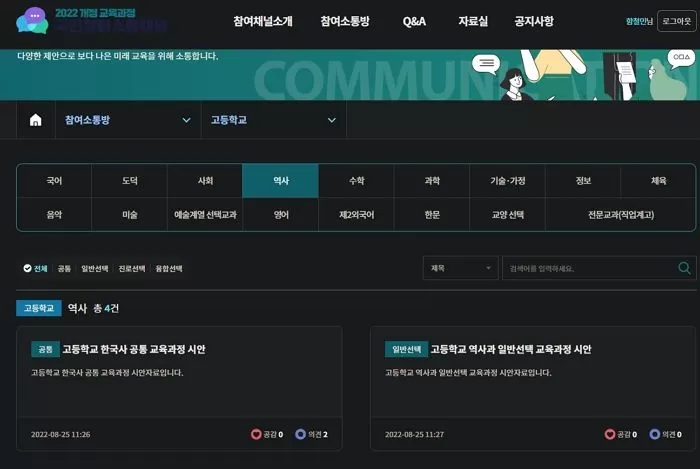Screen dimensions: 700x469
Task: Open 참여소통방 in top navigation
Action: [345, 21]
